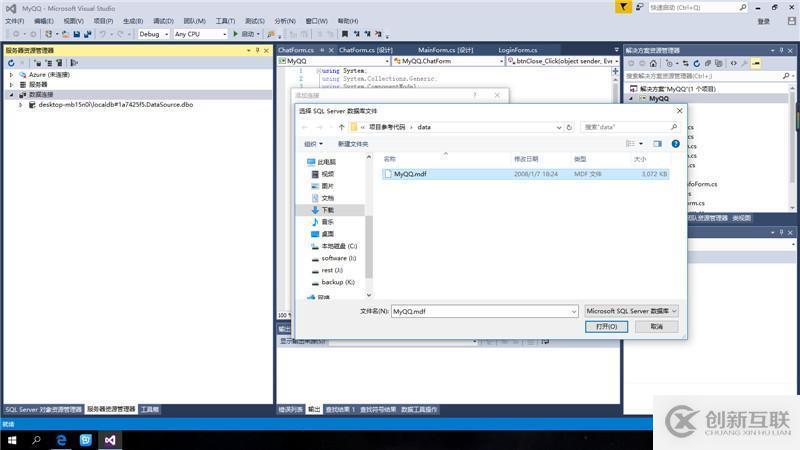Open 调试(D) menu

click(163, 21)
